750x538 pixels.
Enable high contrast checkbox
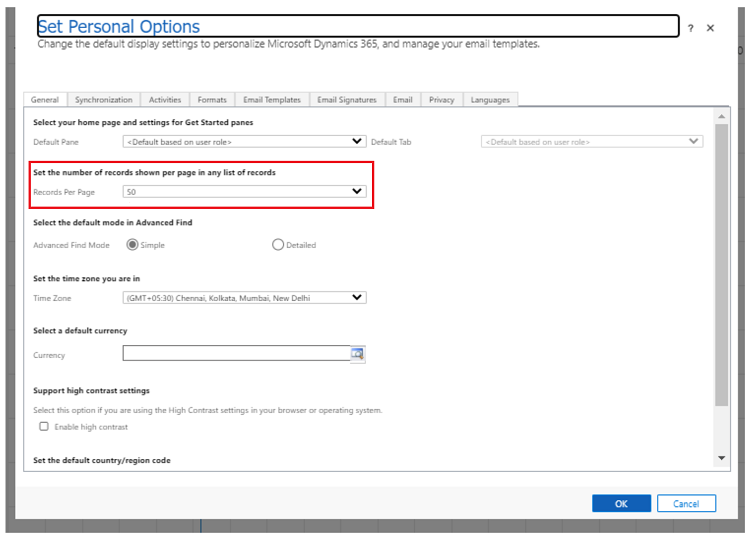44,426
